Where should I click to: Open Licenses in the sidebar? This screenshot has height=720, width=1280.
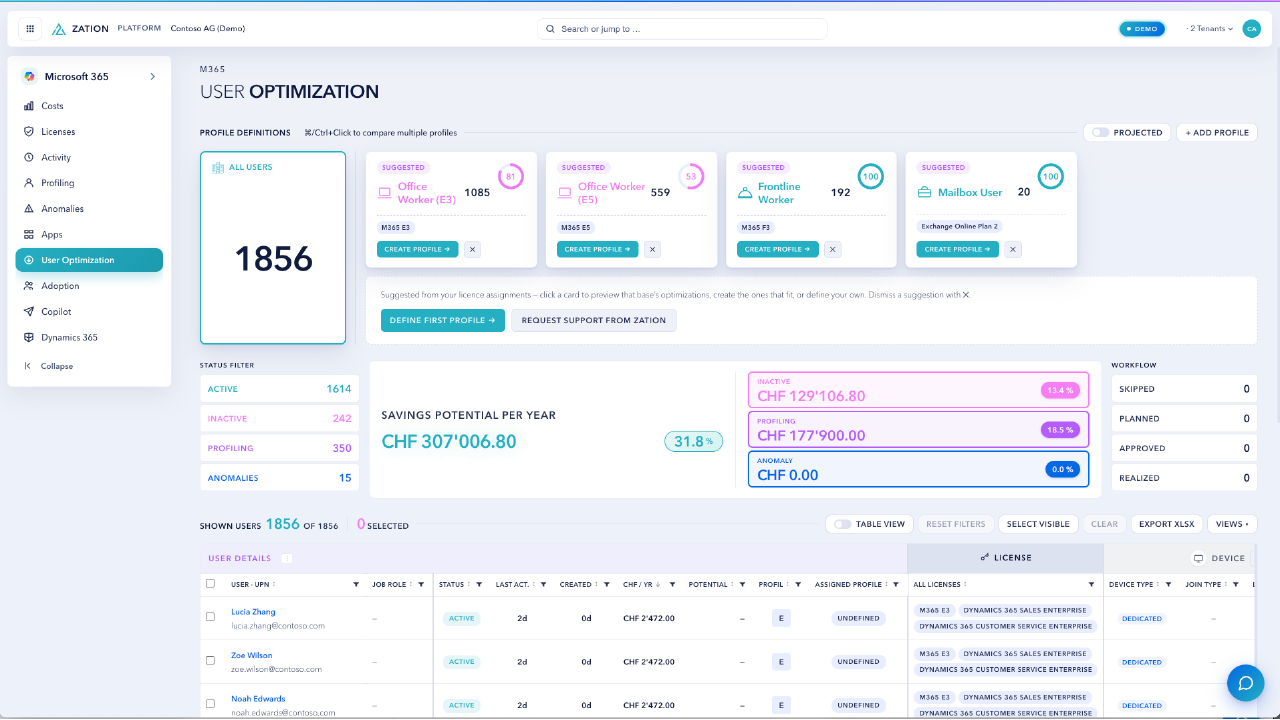coord(89,132)
